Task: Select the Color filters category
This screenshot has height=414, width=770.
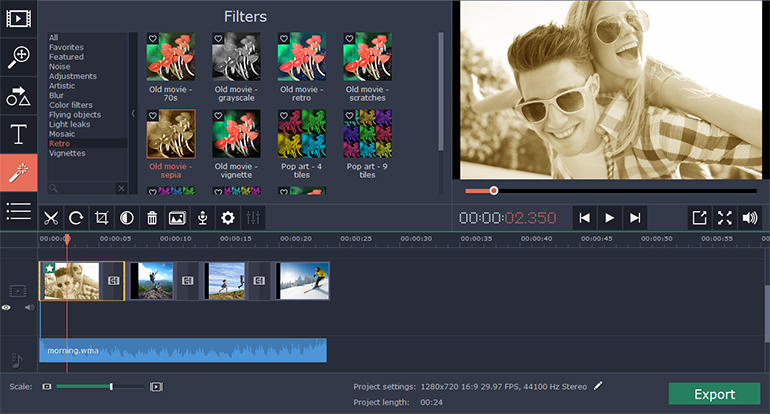Action: coord(71,105)
